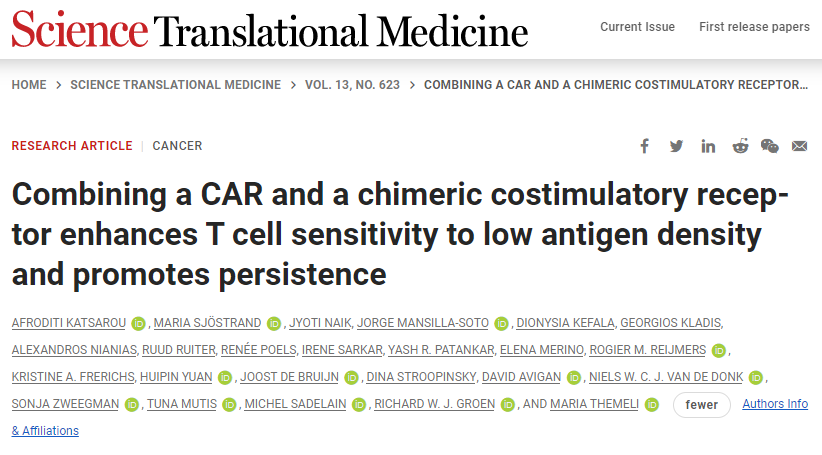
Task: Open Afroditi Katsarou's ORCID iD icon
Action: 138,324
